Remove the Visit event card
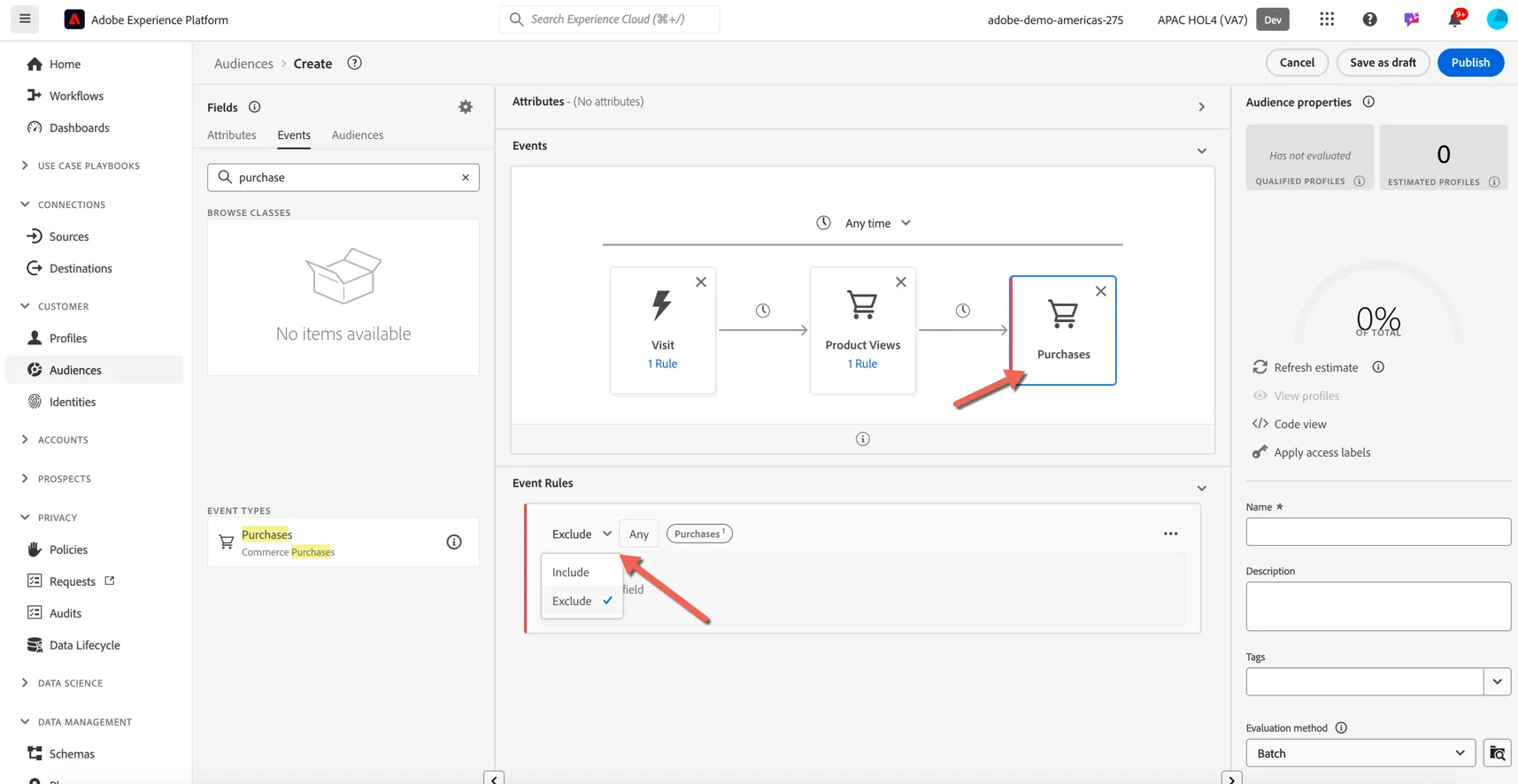Image resolution: width=1518 pixels, height=784 pixels. pyautogui.click(x=701, y=282)
